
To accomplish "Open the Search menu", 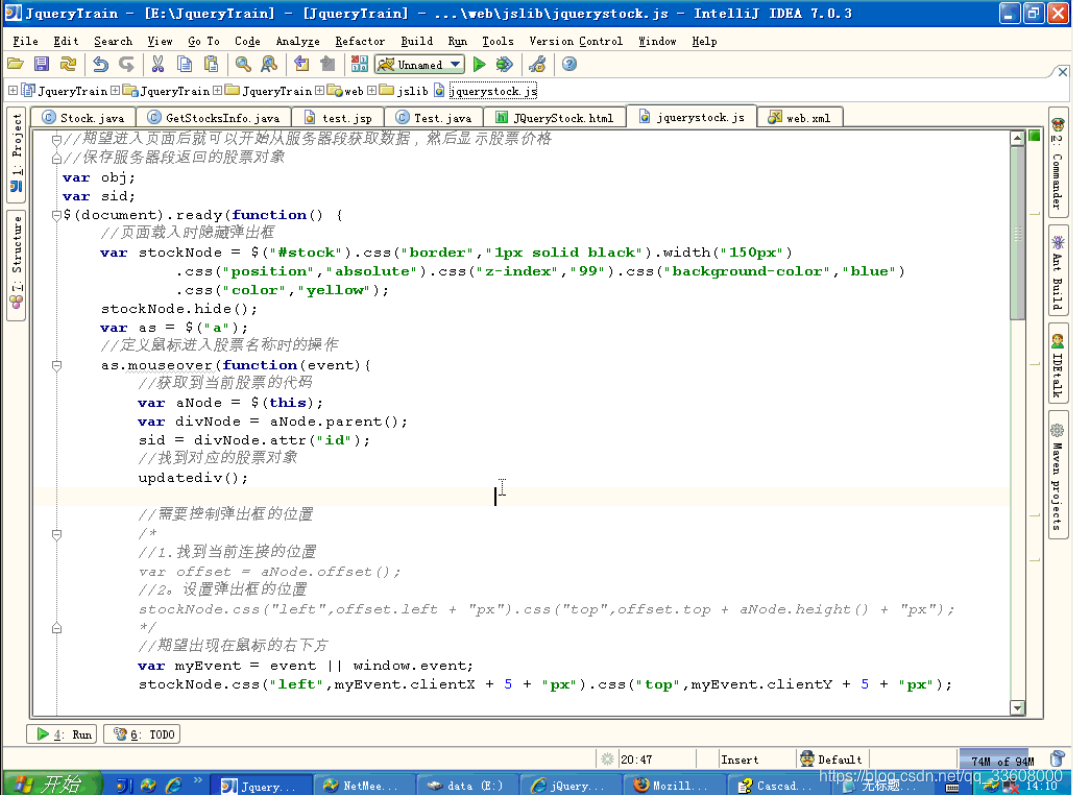I will pos(113,41).
